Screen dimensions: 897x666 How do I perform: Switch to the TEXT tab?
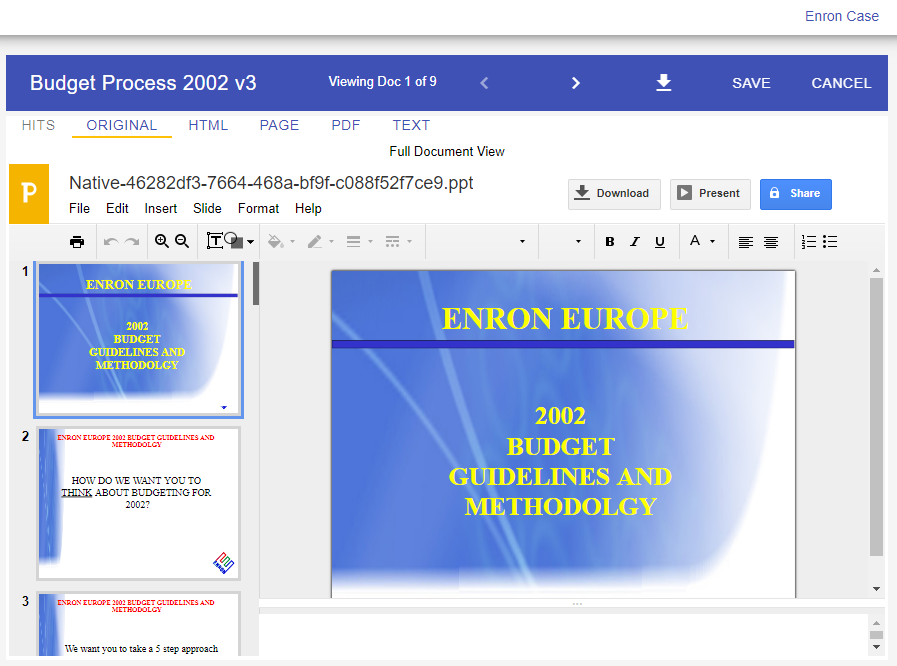point(411,125)
